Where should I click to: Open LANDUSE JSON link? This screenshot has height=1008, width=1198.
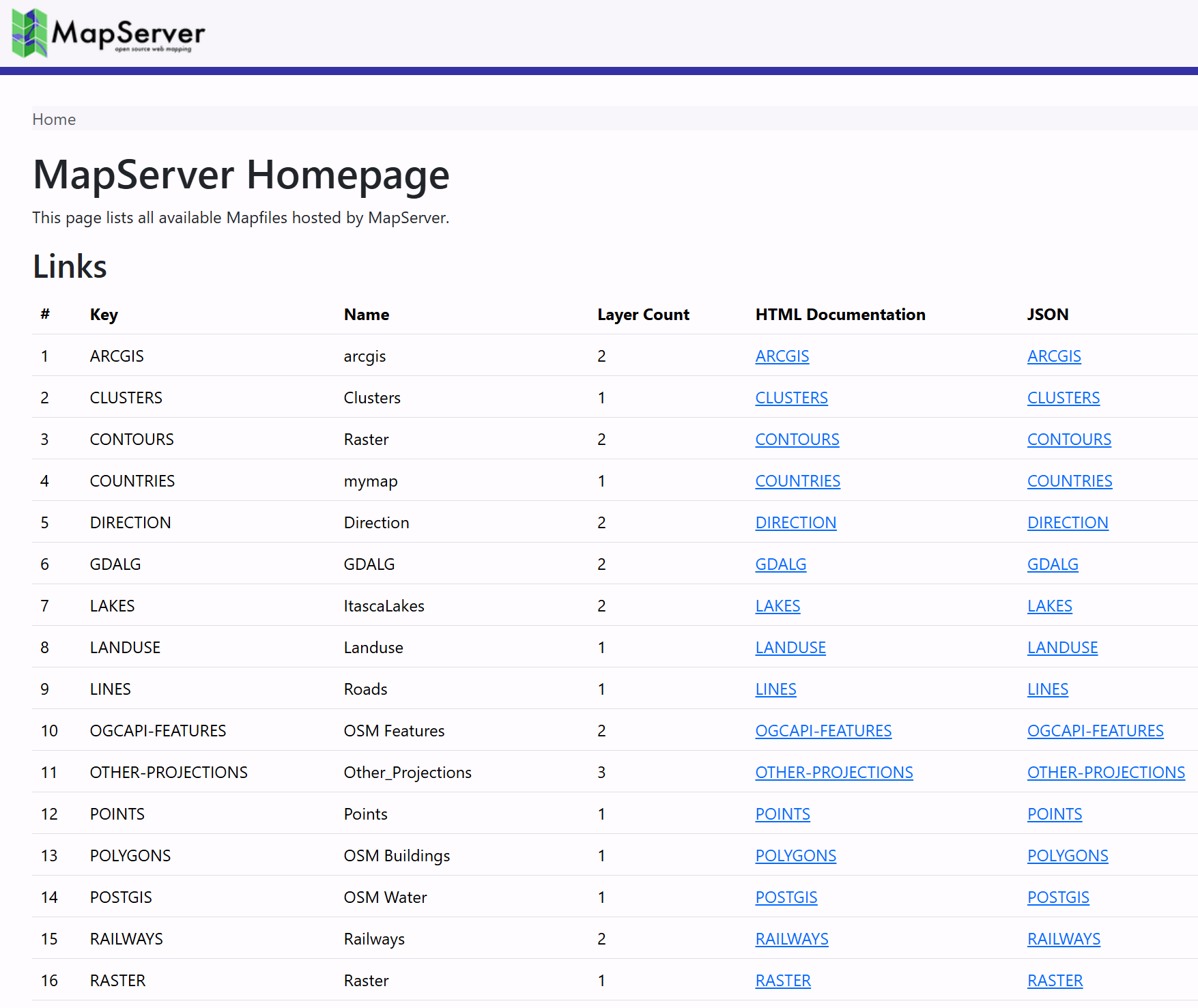1063,648
